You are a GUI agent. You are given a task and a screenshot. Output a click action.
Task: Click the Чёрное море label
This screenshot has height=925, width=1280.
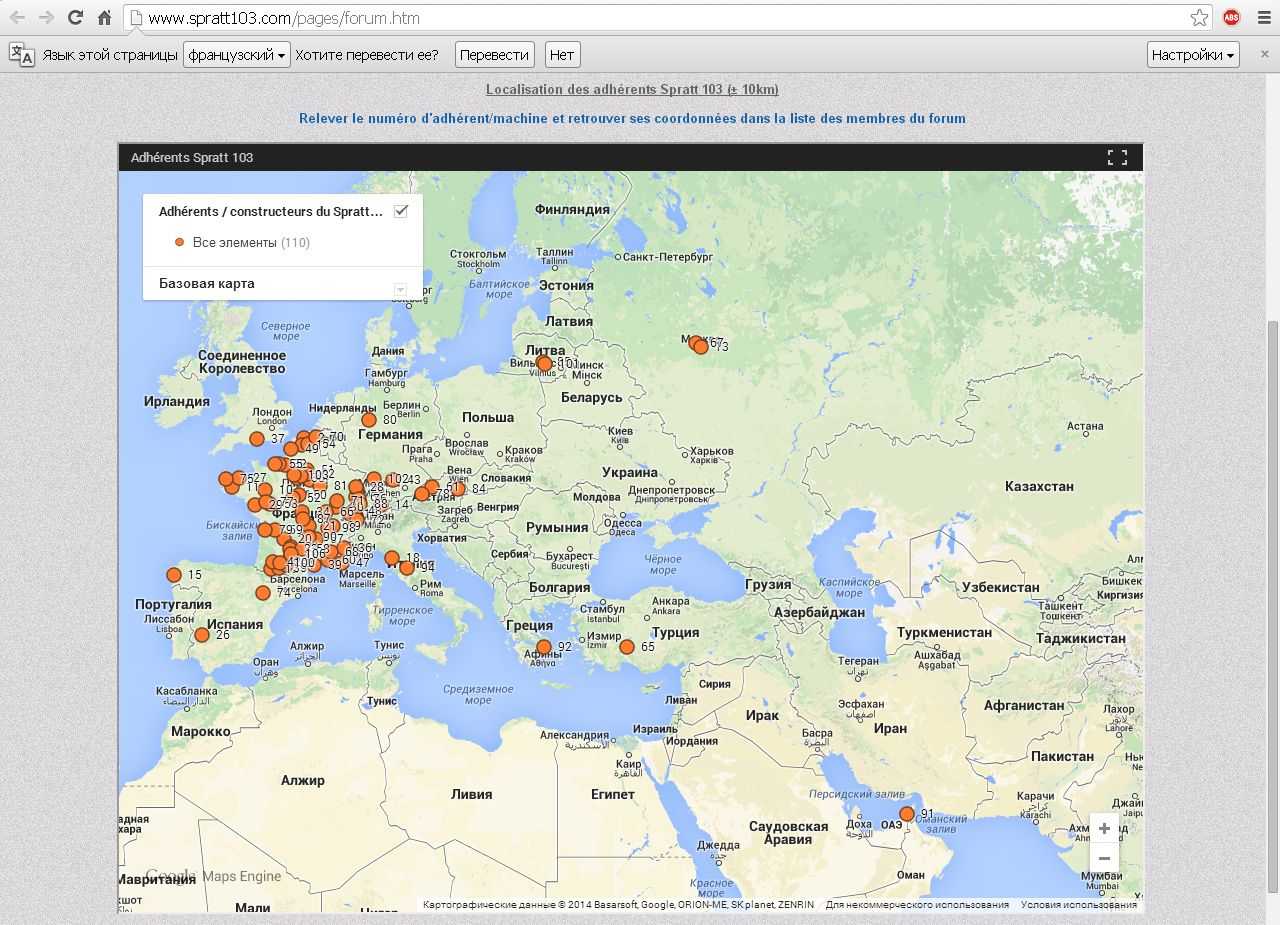pos(663,565)
